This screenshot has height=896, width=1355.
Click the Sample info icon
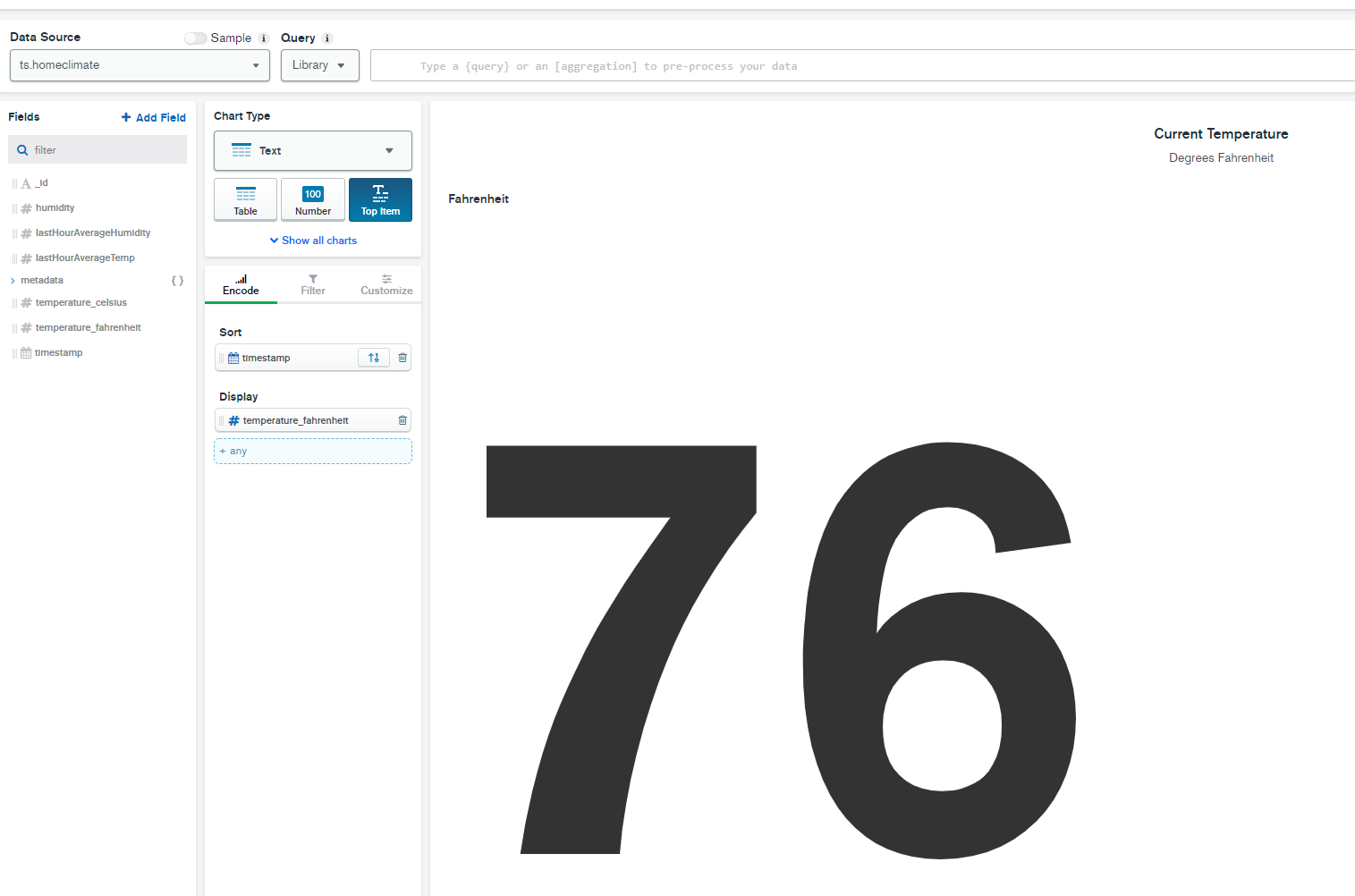pos(263,38)
